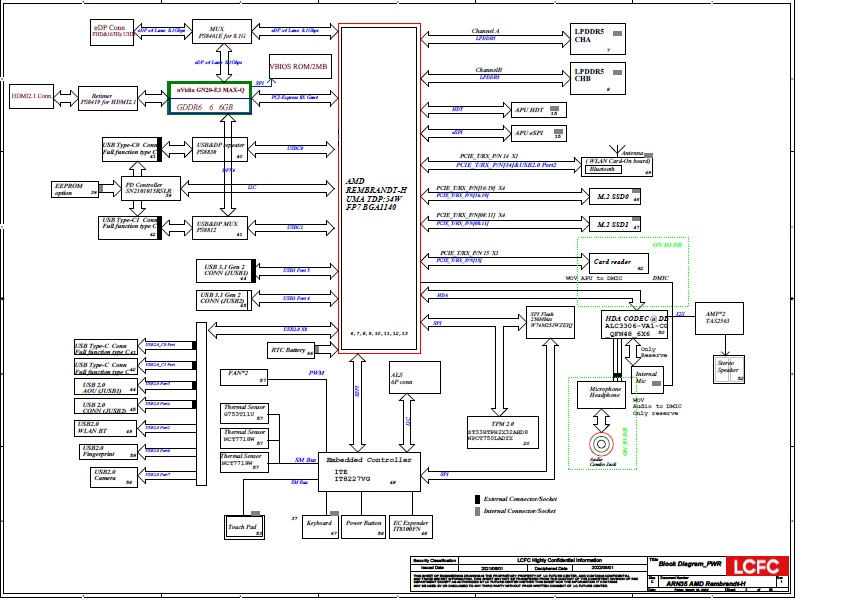Select the WOV APU to DMIC label
Image resolution: width=851 pixels, height=601 pixels.
(594, 278)
